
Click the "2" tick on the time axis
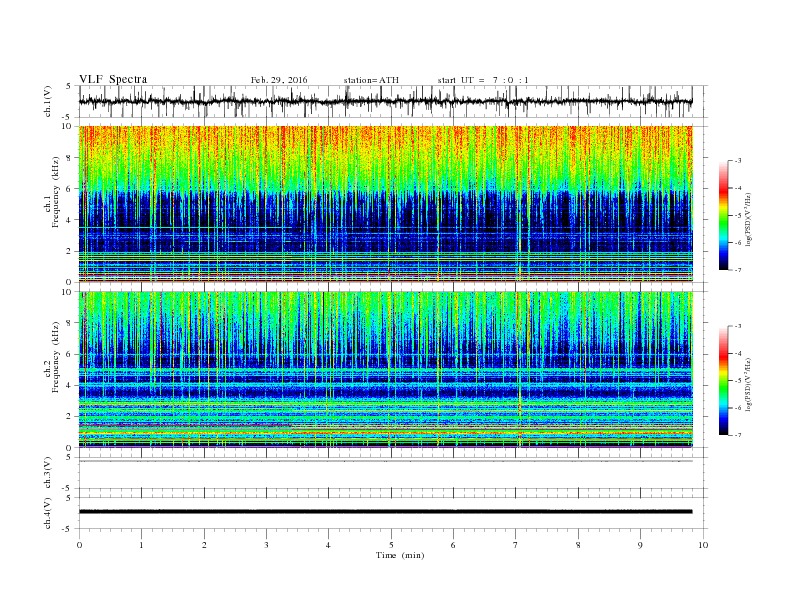[x=204, y=545]
